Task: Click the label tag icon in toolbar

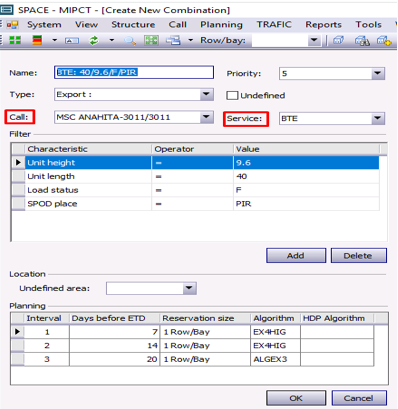Action: tap(72, 41)
